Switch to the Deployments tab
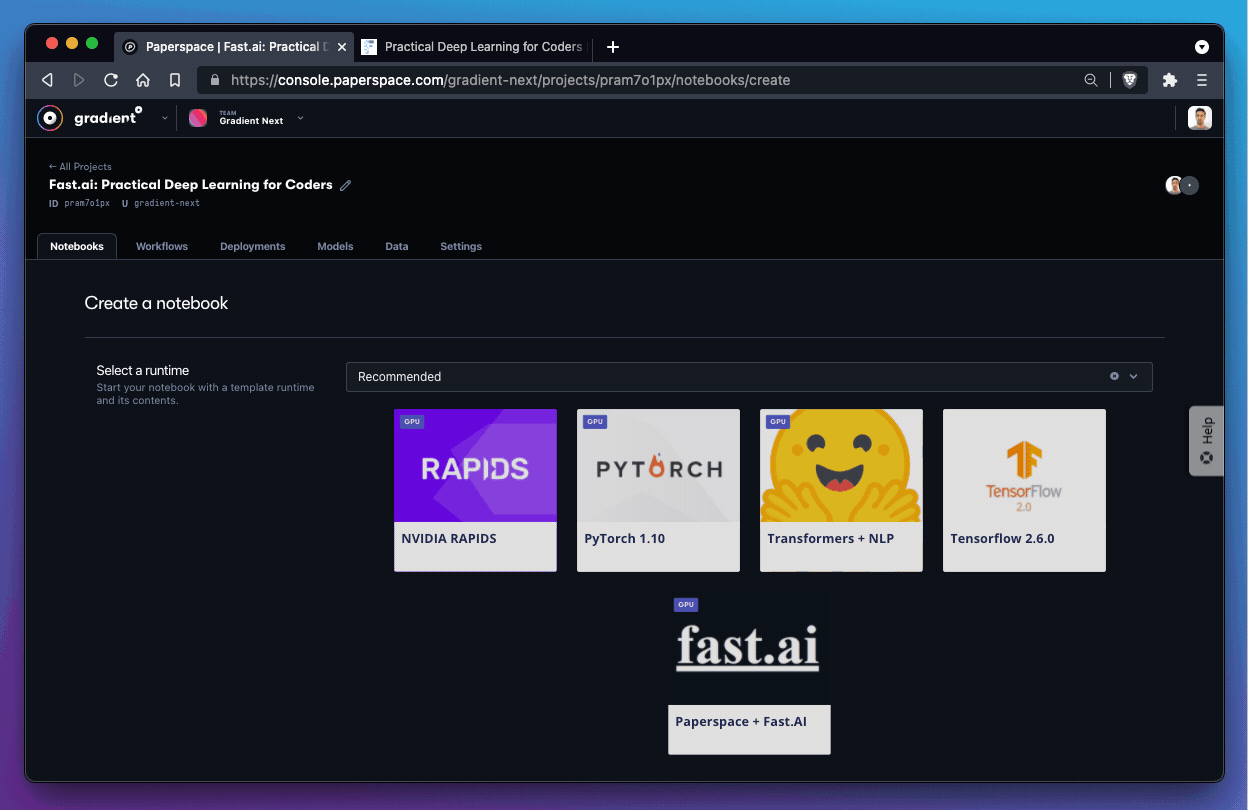The height and width of the screenshot is (810, 1248). pos(253,246)
